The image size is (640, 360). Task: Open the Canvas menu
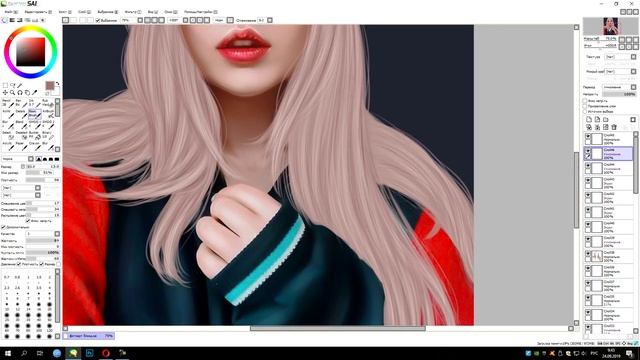tap(65, 12)
